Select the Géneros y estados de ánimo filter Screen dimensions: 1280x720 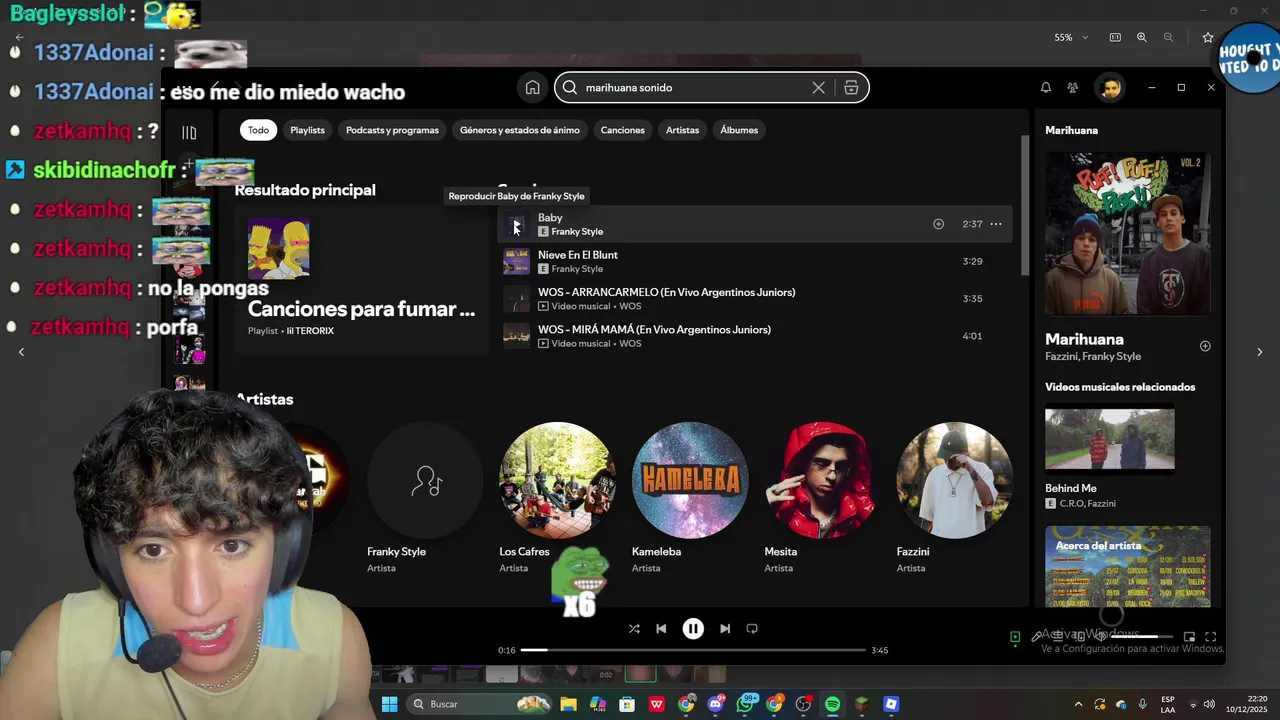coord(519,130)
